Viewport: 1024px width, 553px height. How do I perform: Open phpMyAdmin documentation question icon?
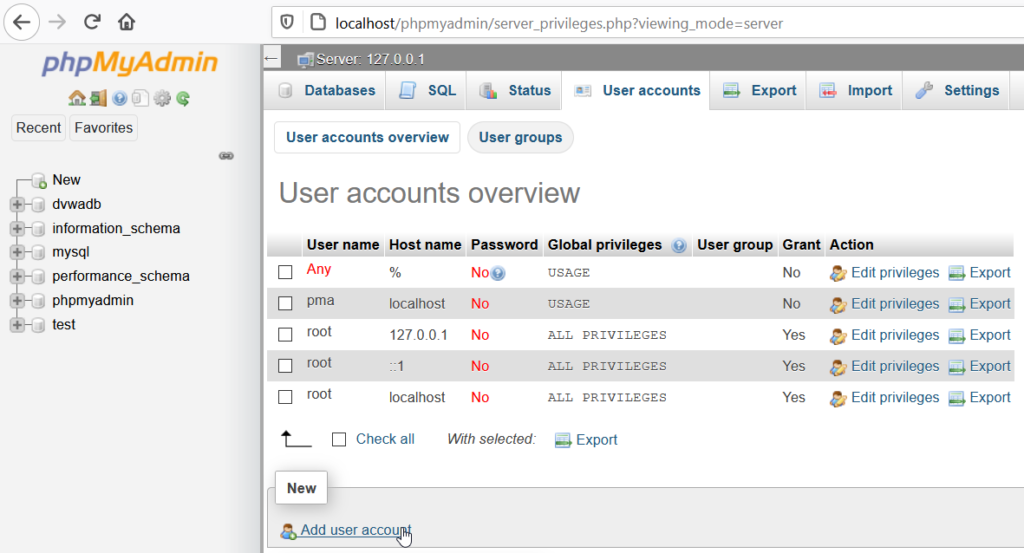(120, 98)
